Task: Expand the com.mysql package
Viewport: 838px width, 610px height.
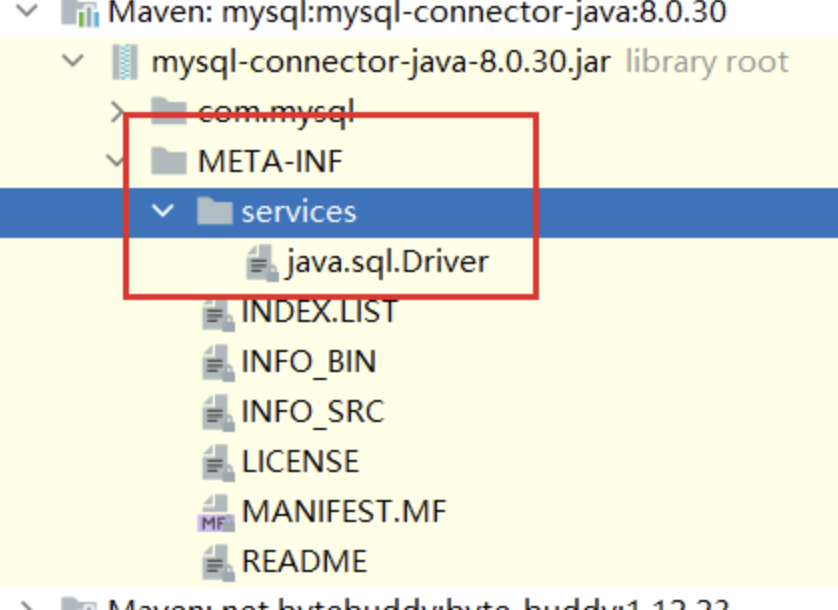Action: tap(117, 111)
